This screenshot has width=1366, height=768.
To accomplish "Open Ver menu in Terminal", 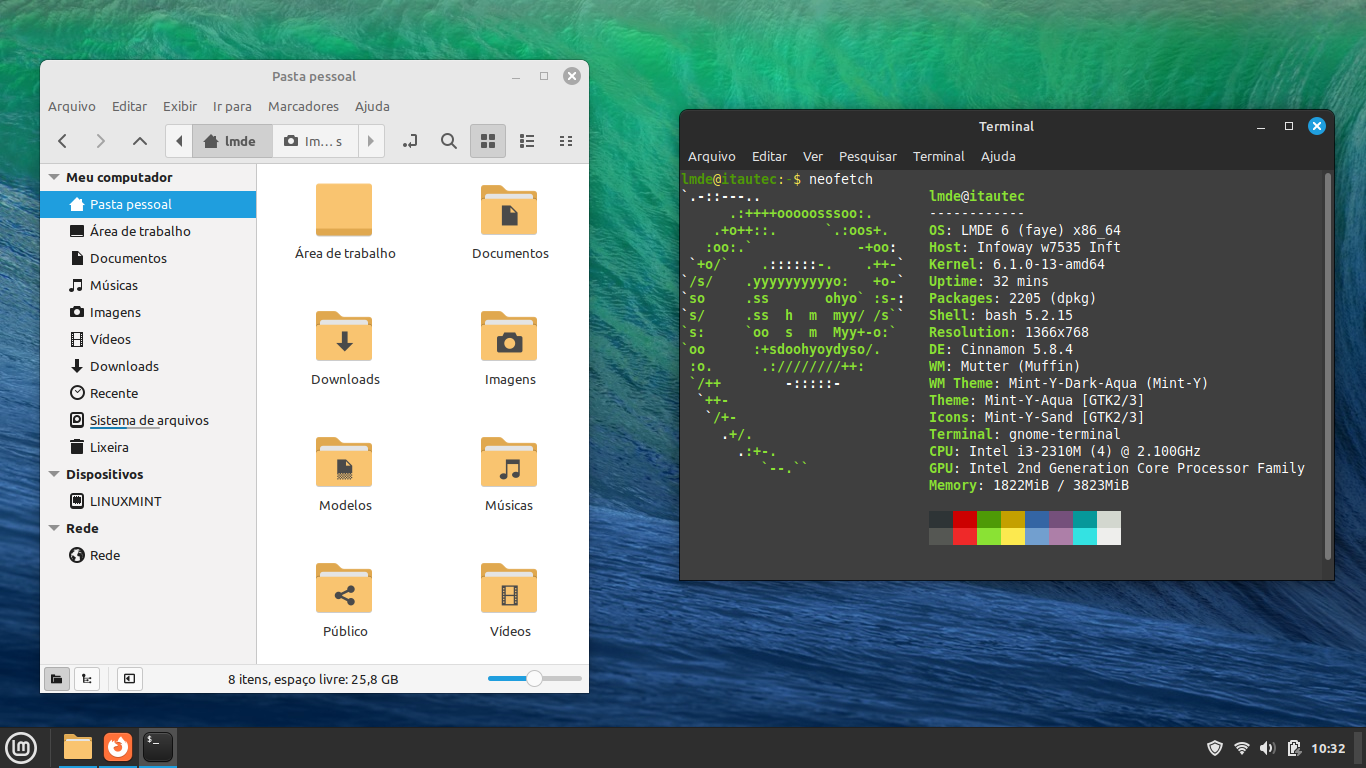I will point(813,156).
